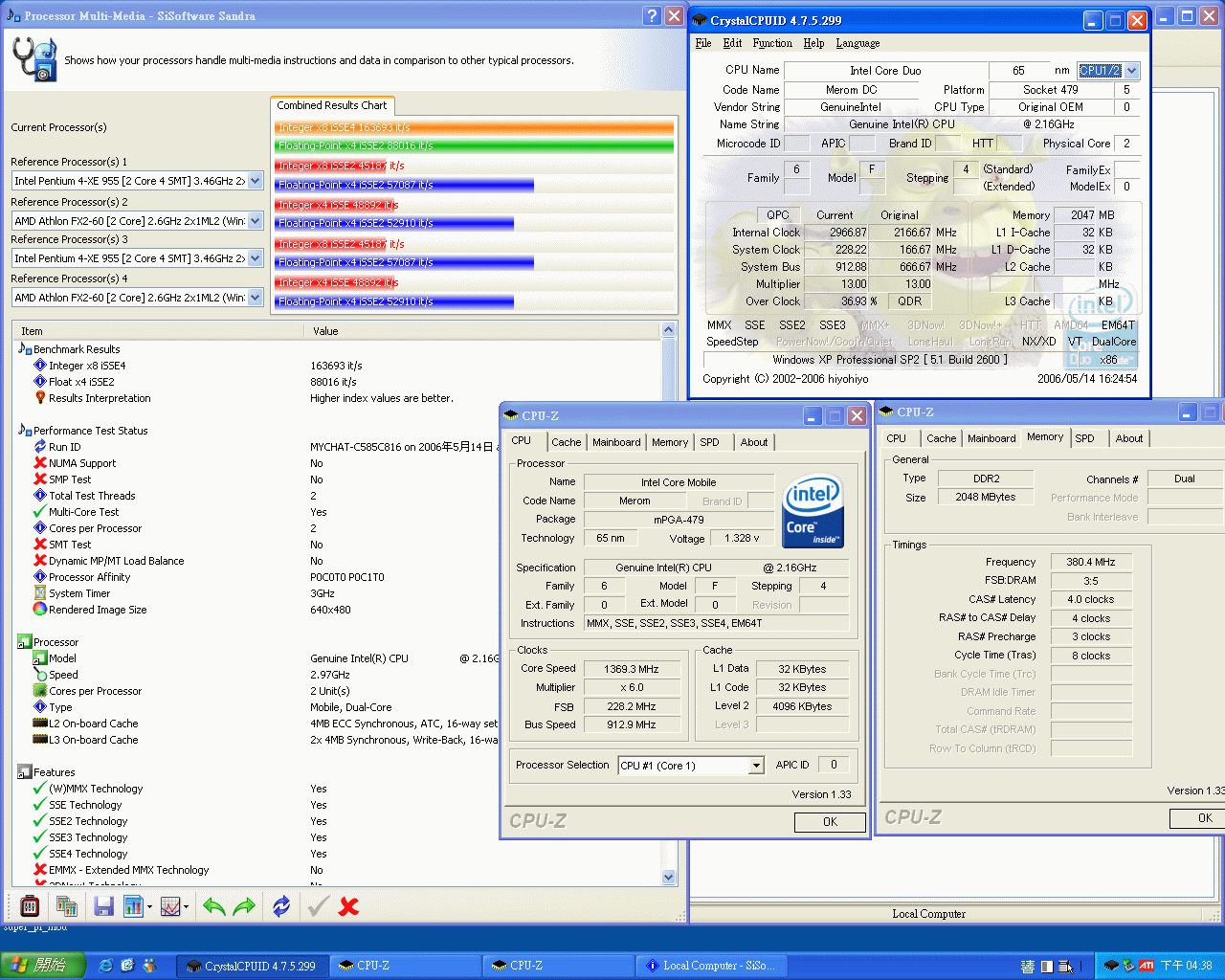
Task: Refresh benchmark with the blue arrows icon
Action: click(x=281, y=905)
